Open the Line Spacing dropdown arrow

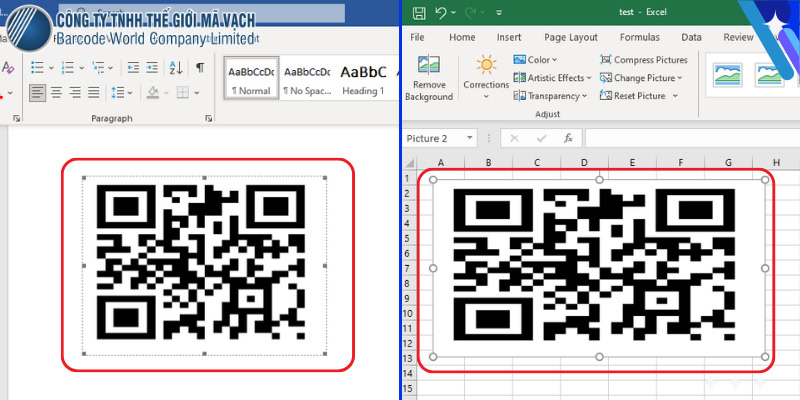point(130,93)
